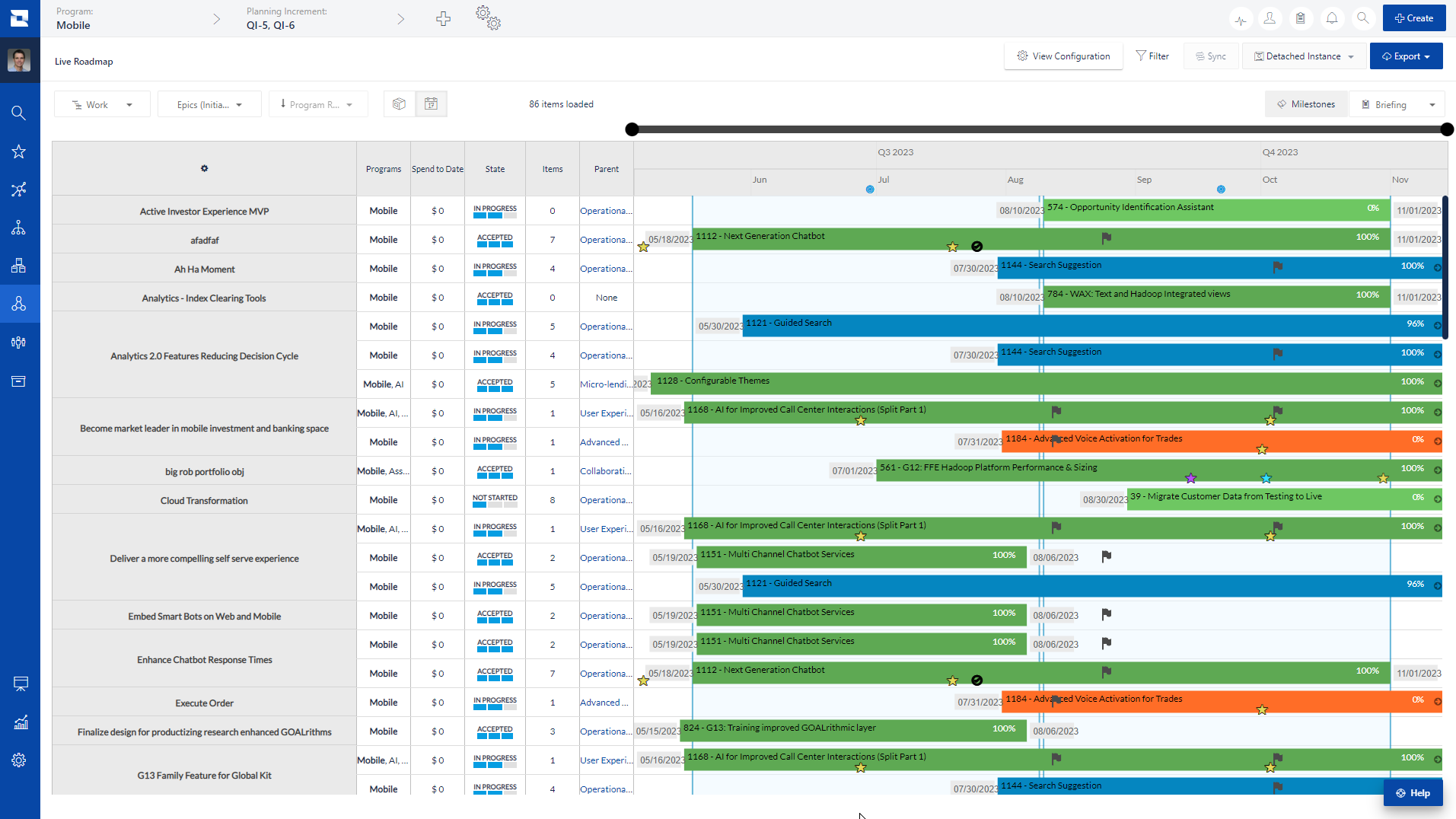Screen dimensions: 1456x819
Task: Open the chart analytics icon in the sidebar
Action: [19, 722]
